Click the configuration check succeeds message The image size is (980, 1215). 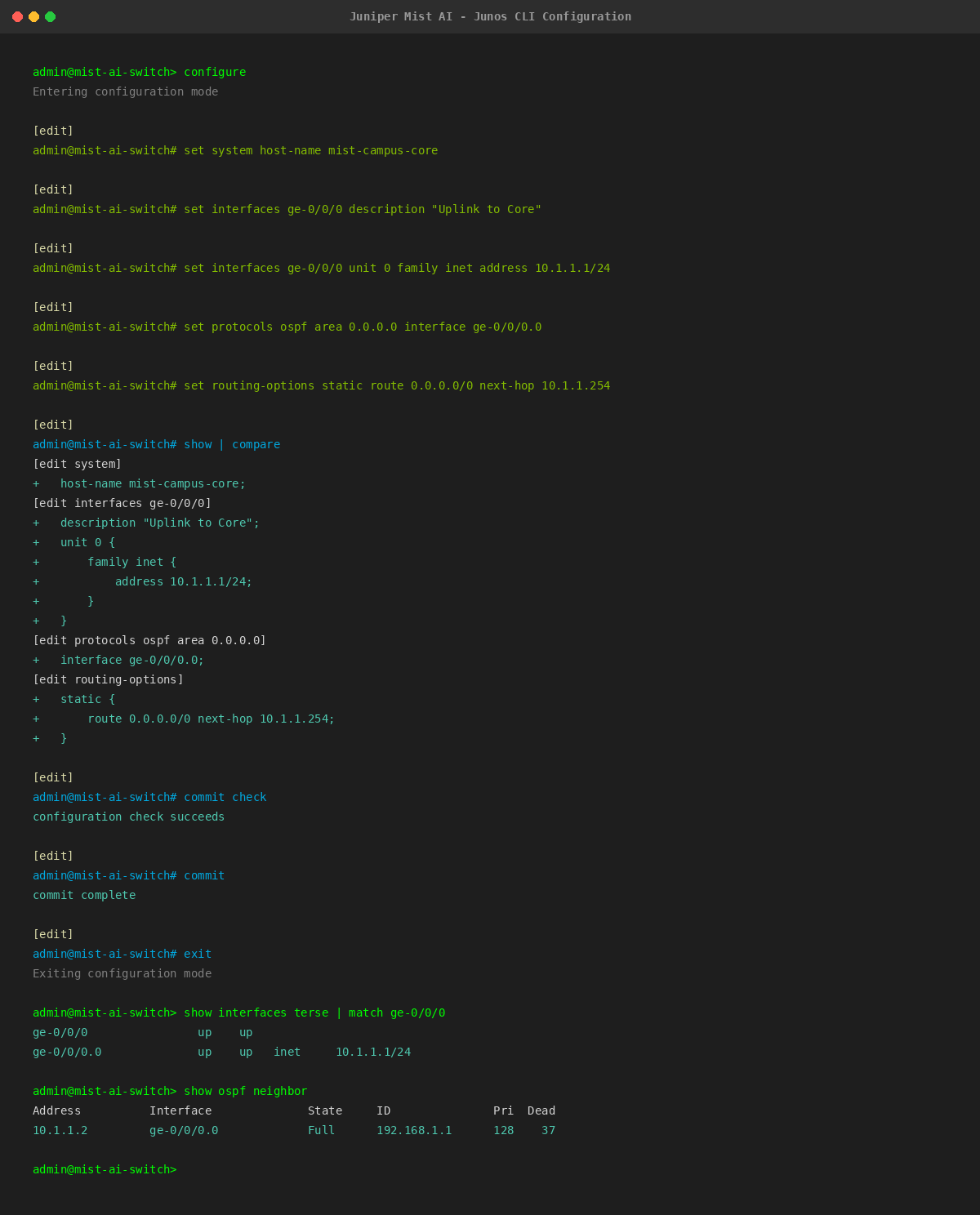point(128,817)
